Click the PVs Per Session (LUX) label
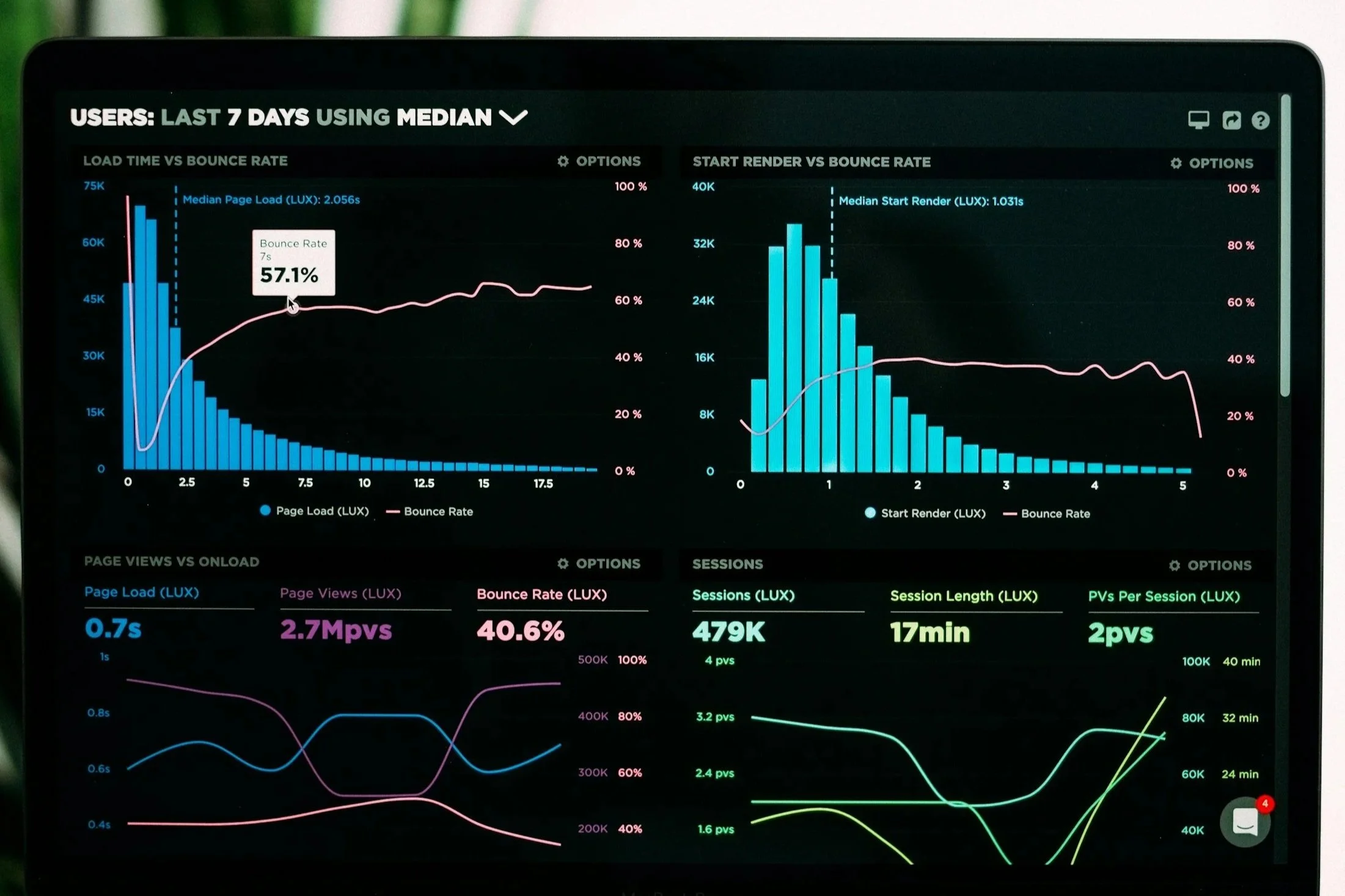The width and height of the screenshot is (1345, 896). 1164,596
